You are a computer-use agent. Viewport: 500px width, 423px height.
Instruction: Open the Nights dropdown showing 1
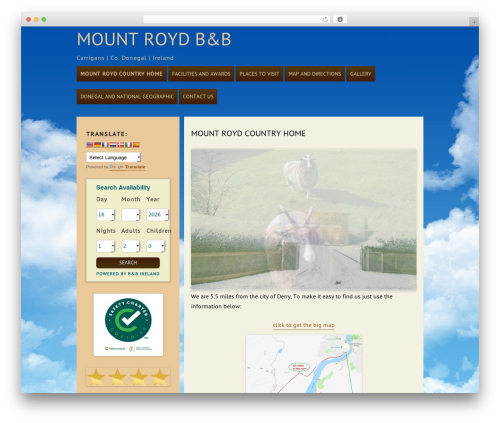point(105,246)
